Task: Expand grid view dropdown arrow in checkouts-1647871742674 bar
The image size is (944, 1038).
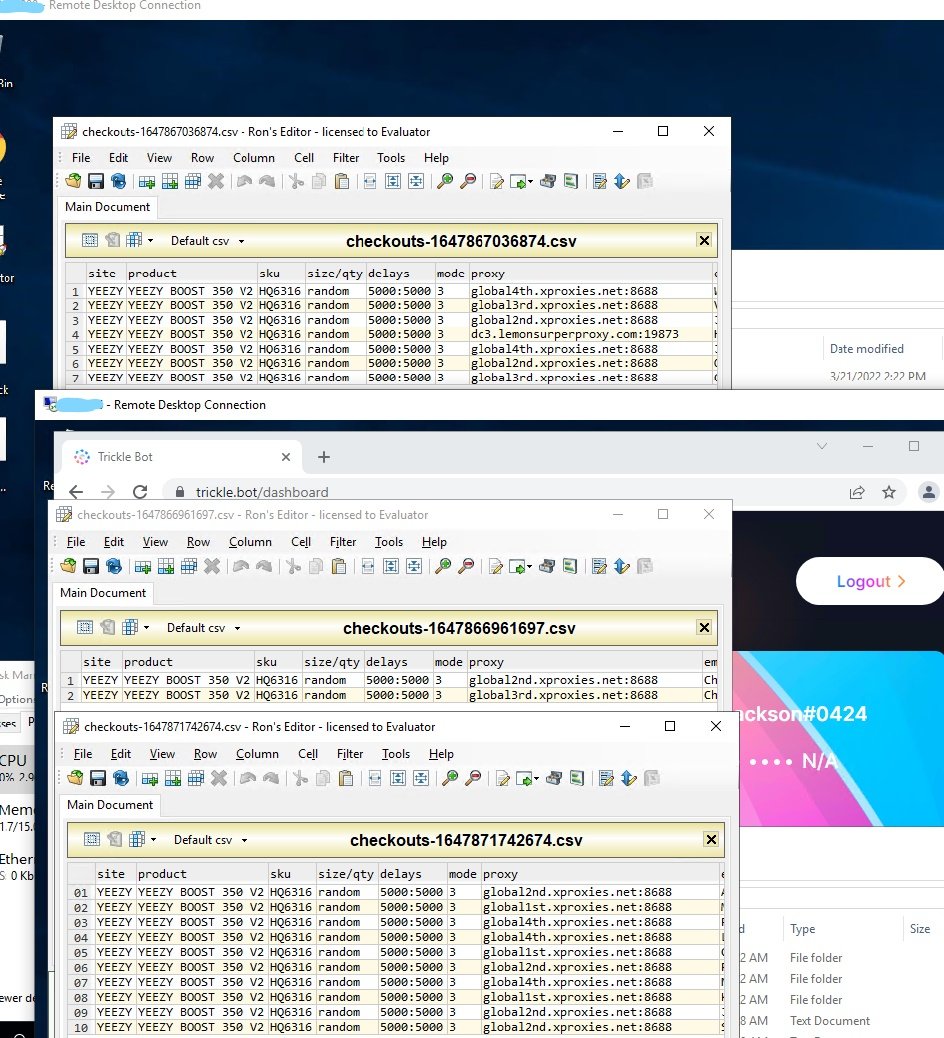Action: point(154,839)
